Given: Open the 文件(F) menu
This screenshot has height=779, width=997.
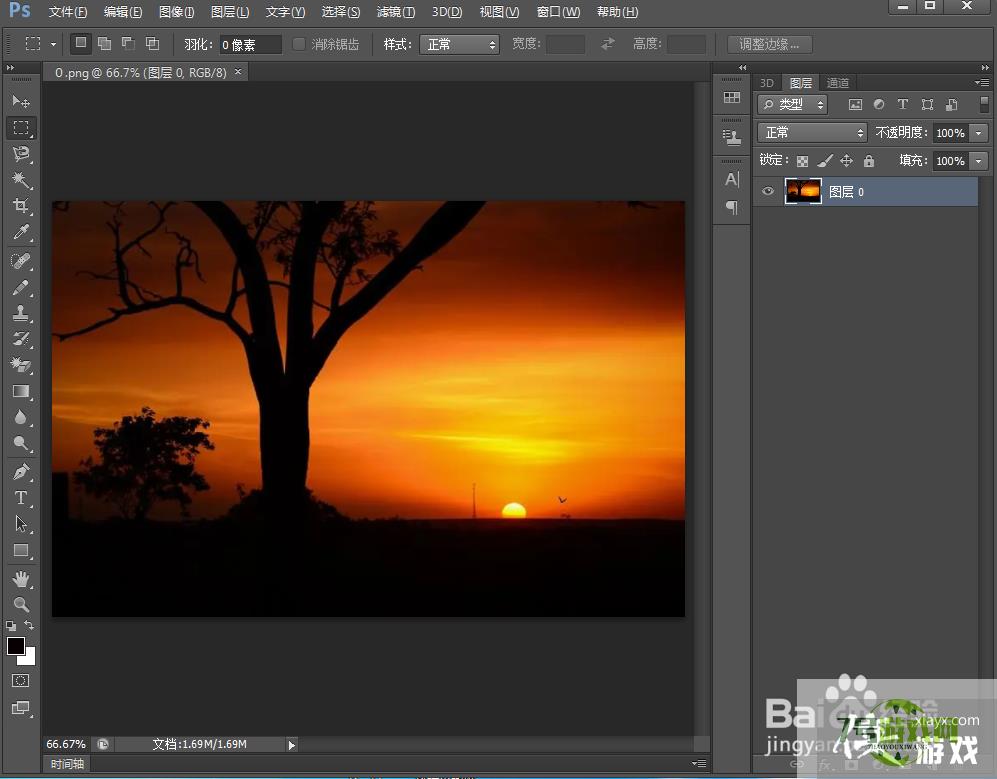Looking at the screenshot, I should tap(68, 12).
